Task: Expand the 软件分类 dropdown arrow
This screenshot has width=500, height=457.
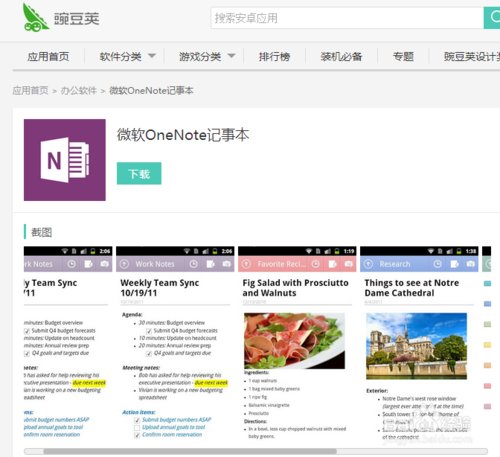Action: click(152, 56)
